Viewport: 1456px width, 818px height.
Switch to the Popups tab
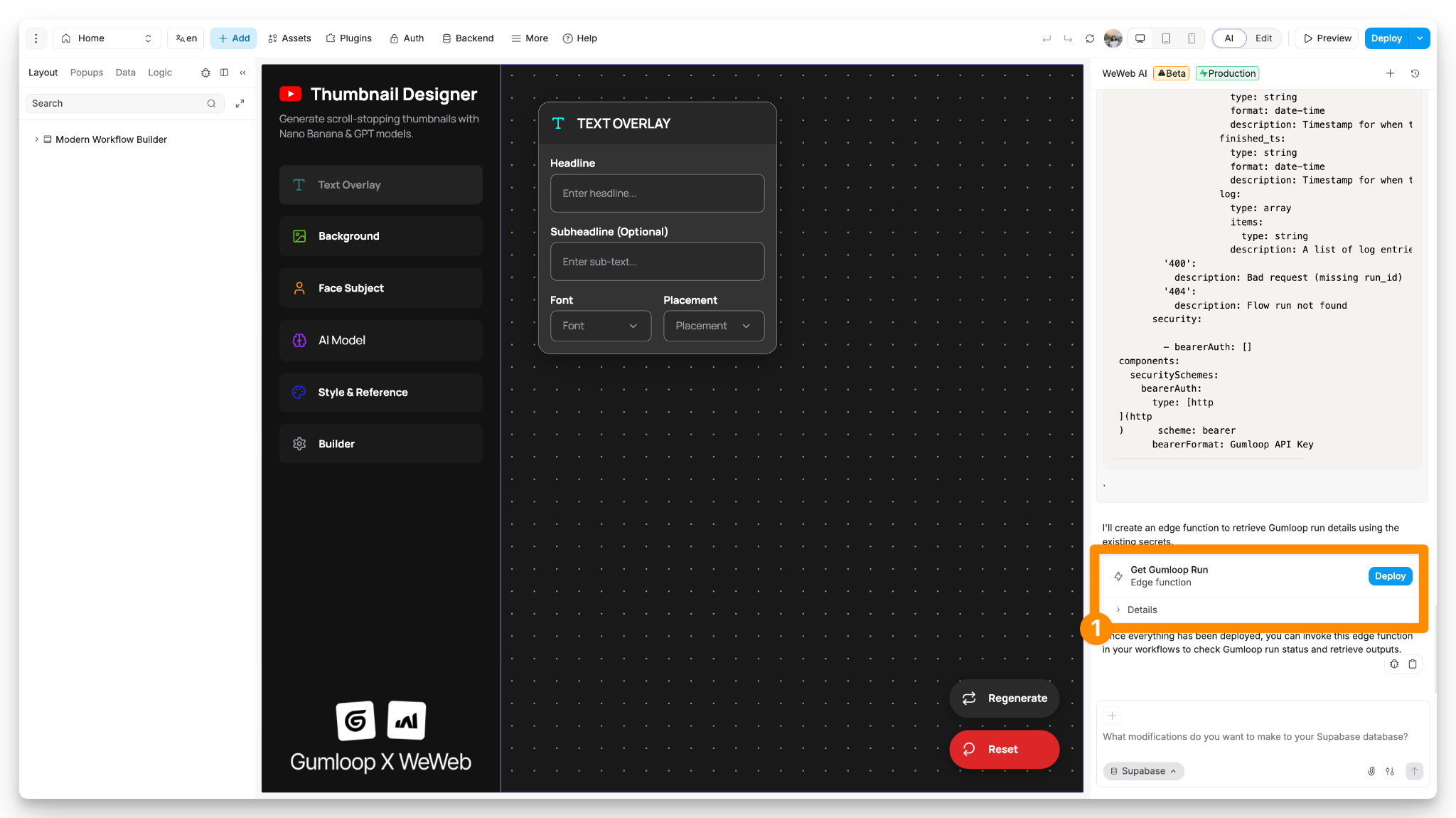pyautogui.click(x=87, y=73)
